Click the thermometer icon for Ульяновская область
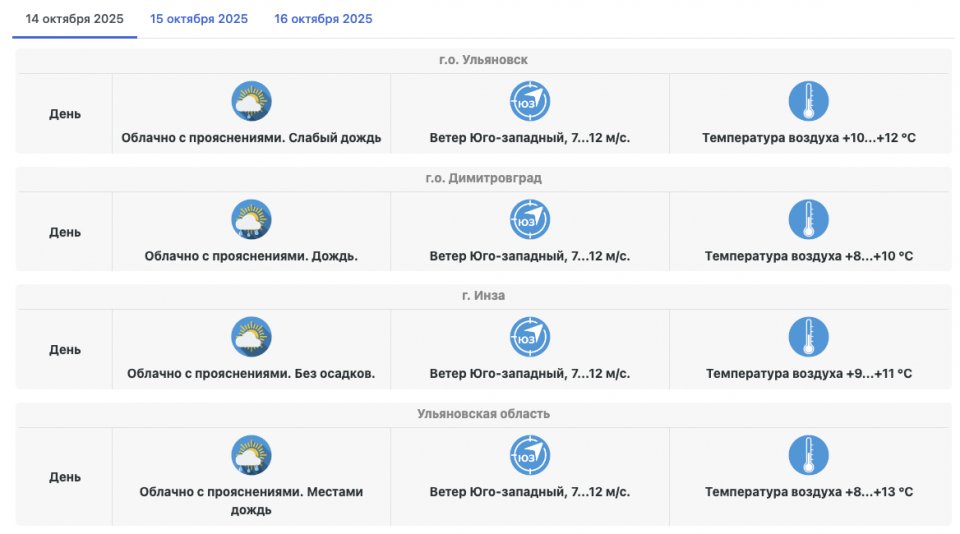 (x=808, y=455)
